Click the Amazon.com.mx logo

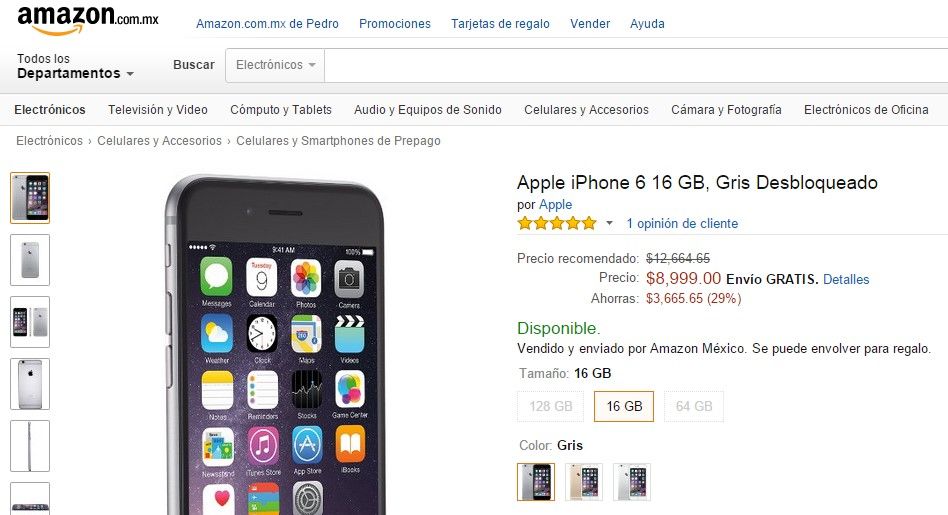(88, 20)
